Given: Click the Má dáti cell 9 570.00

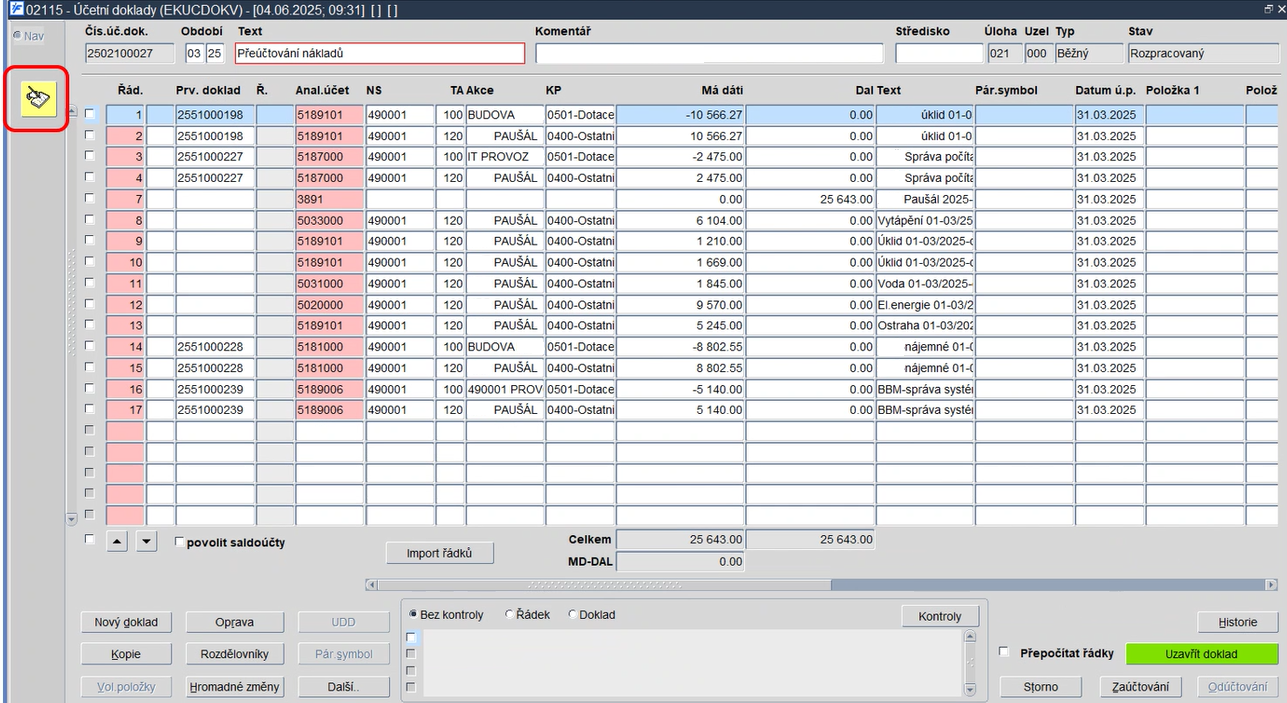Looking at the screenshot, I should [680, 304].
